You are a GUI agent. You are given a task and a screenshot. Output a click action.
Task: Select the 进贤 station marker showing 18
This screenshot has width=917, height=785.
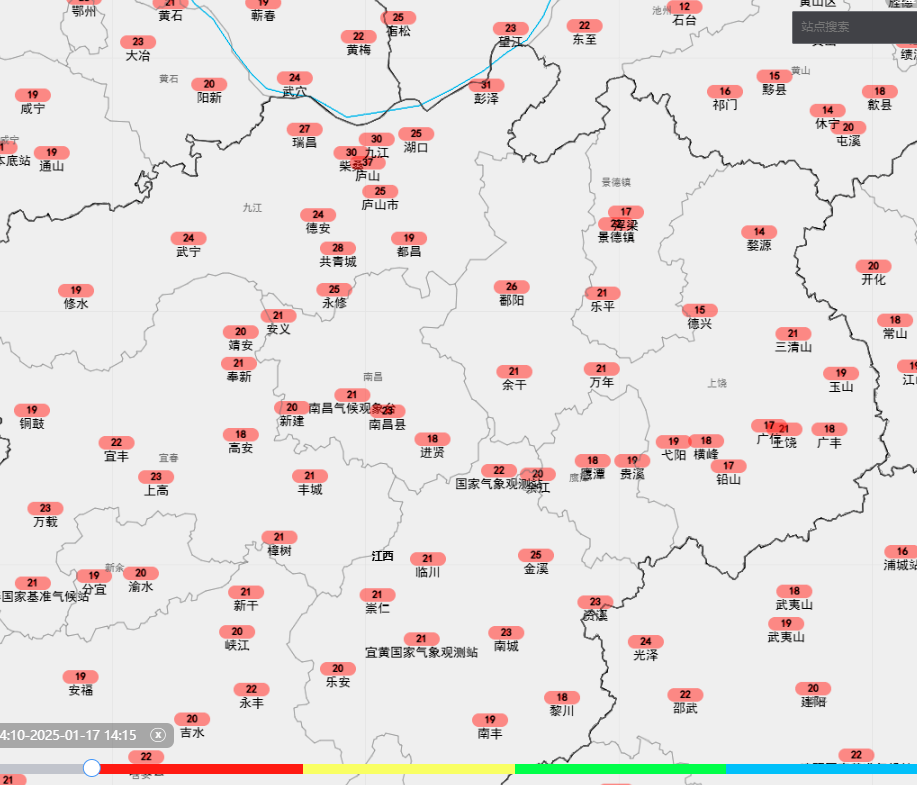[x=432, y=439]
